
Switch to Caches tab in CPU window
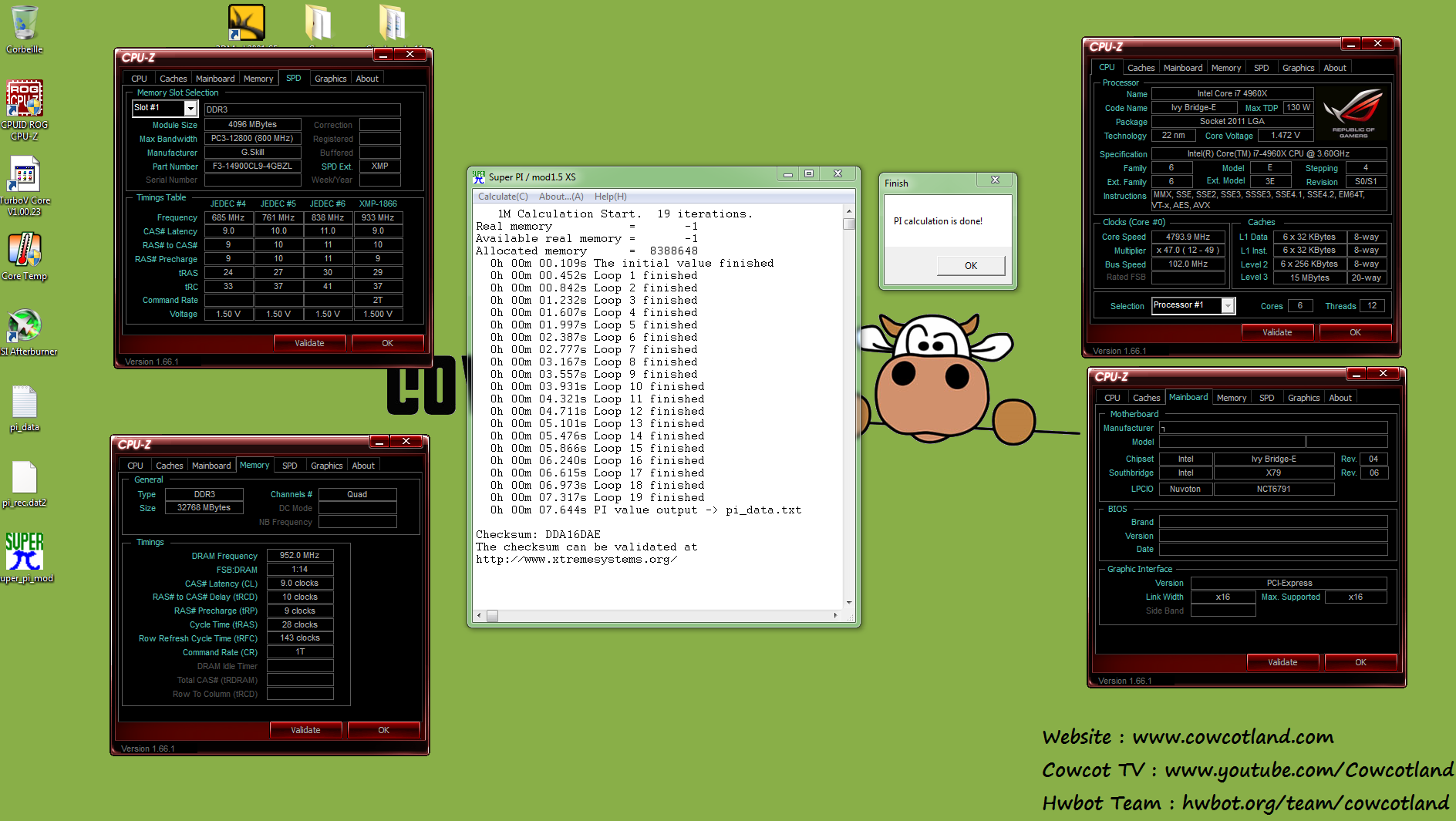(x=1141, y=68)
